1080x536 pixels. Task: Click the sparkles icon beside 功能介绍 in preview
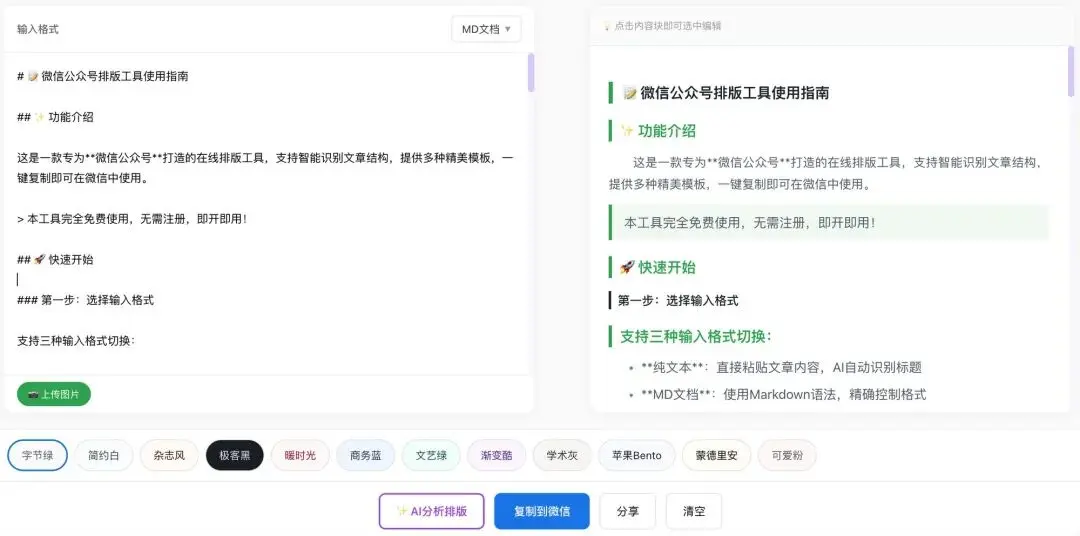click(627, 131)
